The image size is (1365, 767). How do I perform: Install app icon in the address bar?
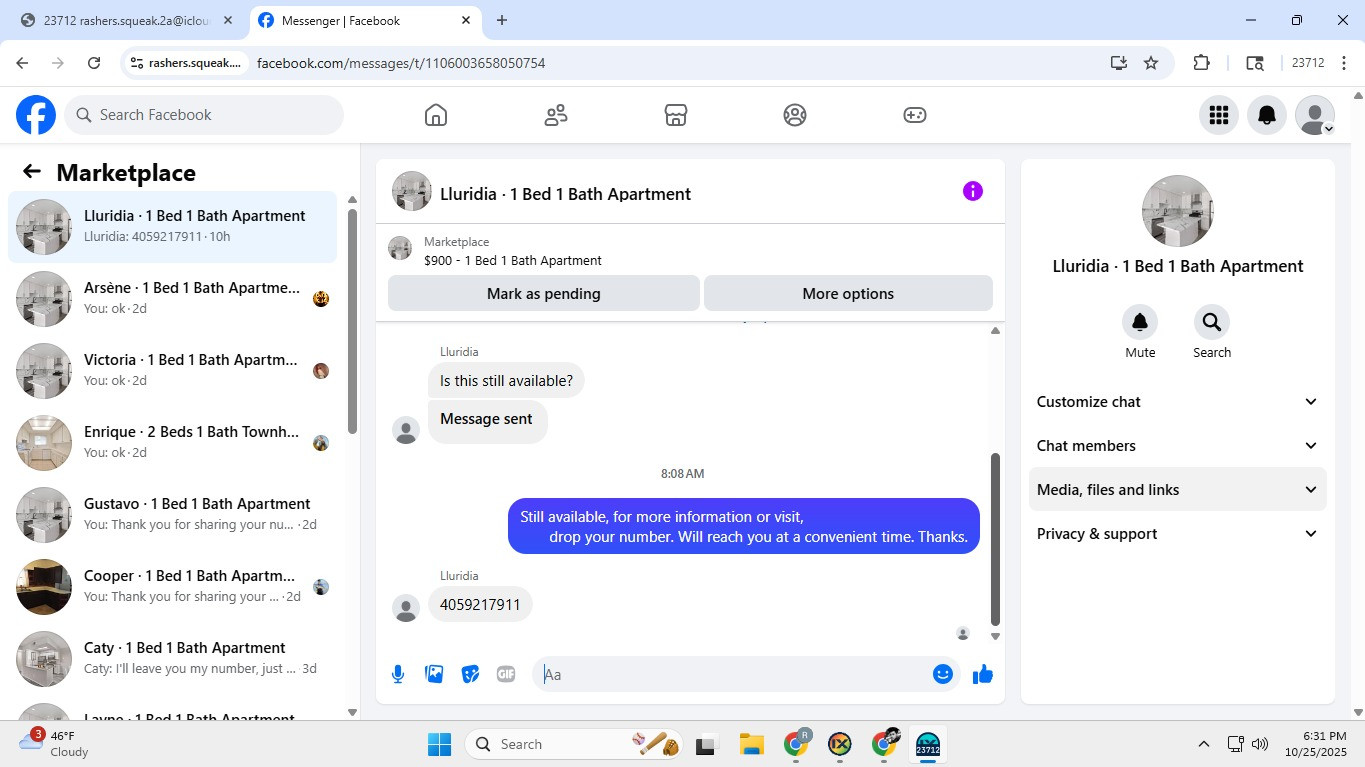1119,63
